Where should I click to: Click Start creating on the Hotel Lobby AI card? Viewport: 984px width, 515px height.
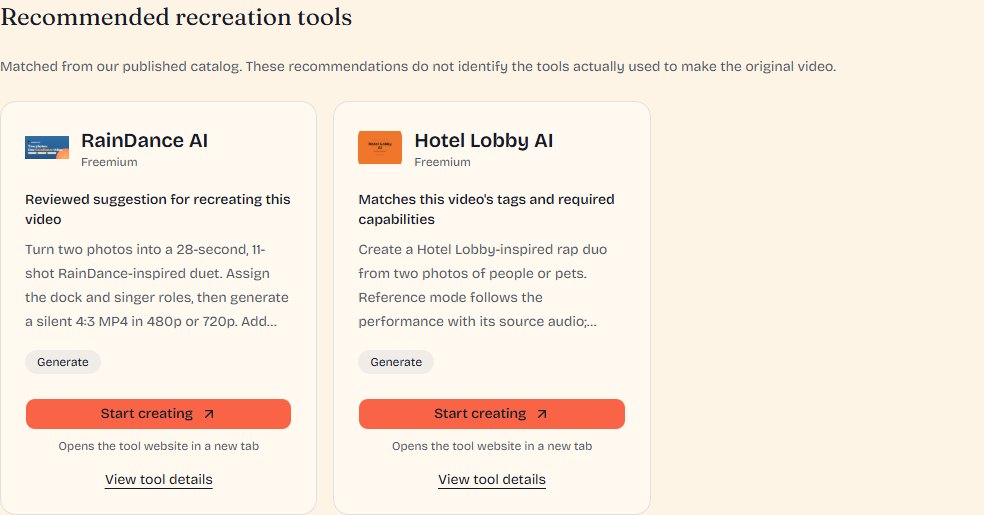491,414
